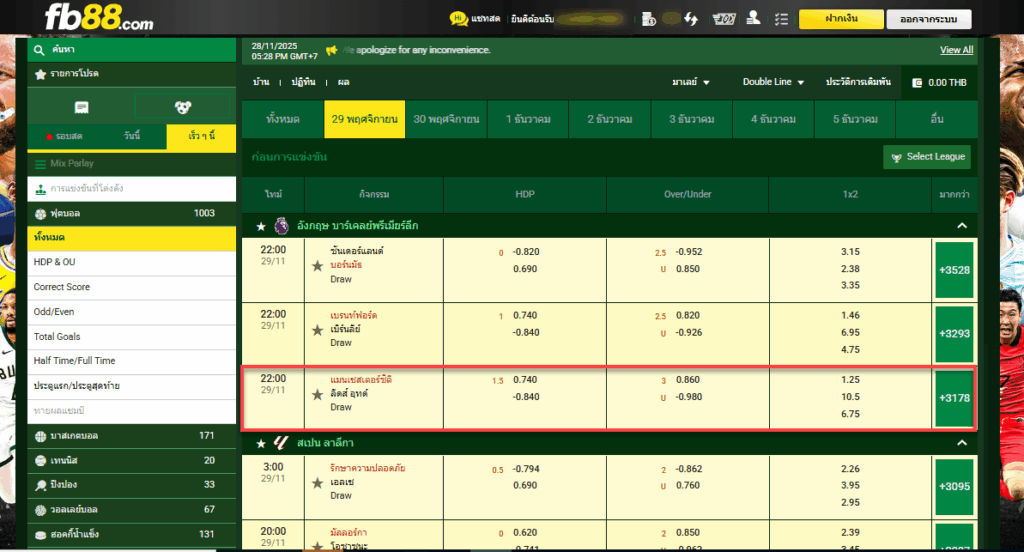Open the Correct Score market menu
This screenshot has height=552, width=1024.
(131, 287)
